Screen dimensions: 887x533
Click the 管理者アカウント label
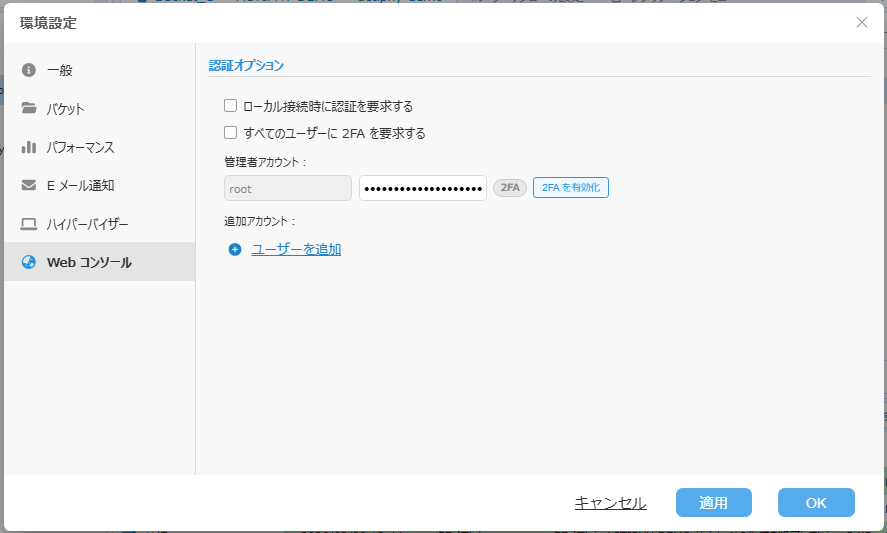265,162
